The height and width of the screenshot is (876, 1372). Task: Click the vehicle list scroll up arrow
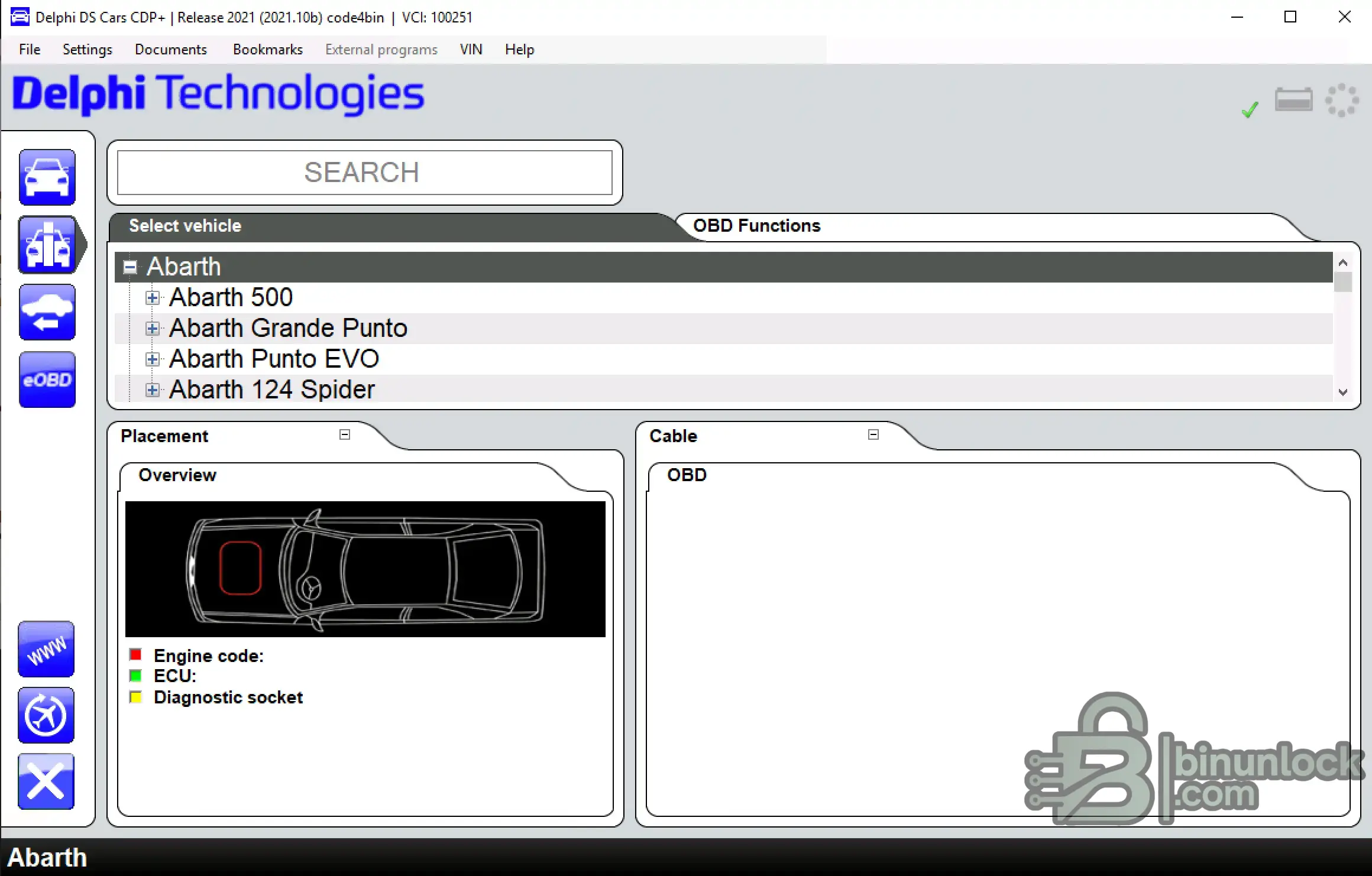(1343, 262)
